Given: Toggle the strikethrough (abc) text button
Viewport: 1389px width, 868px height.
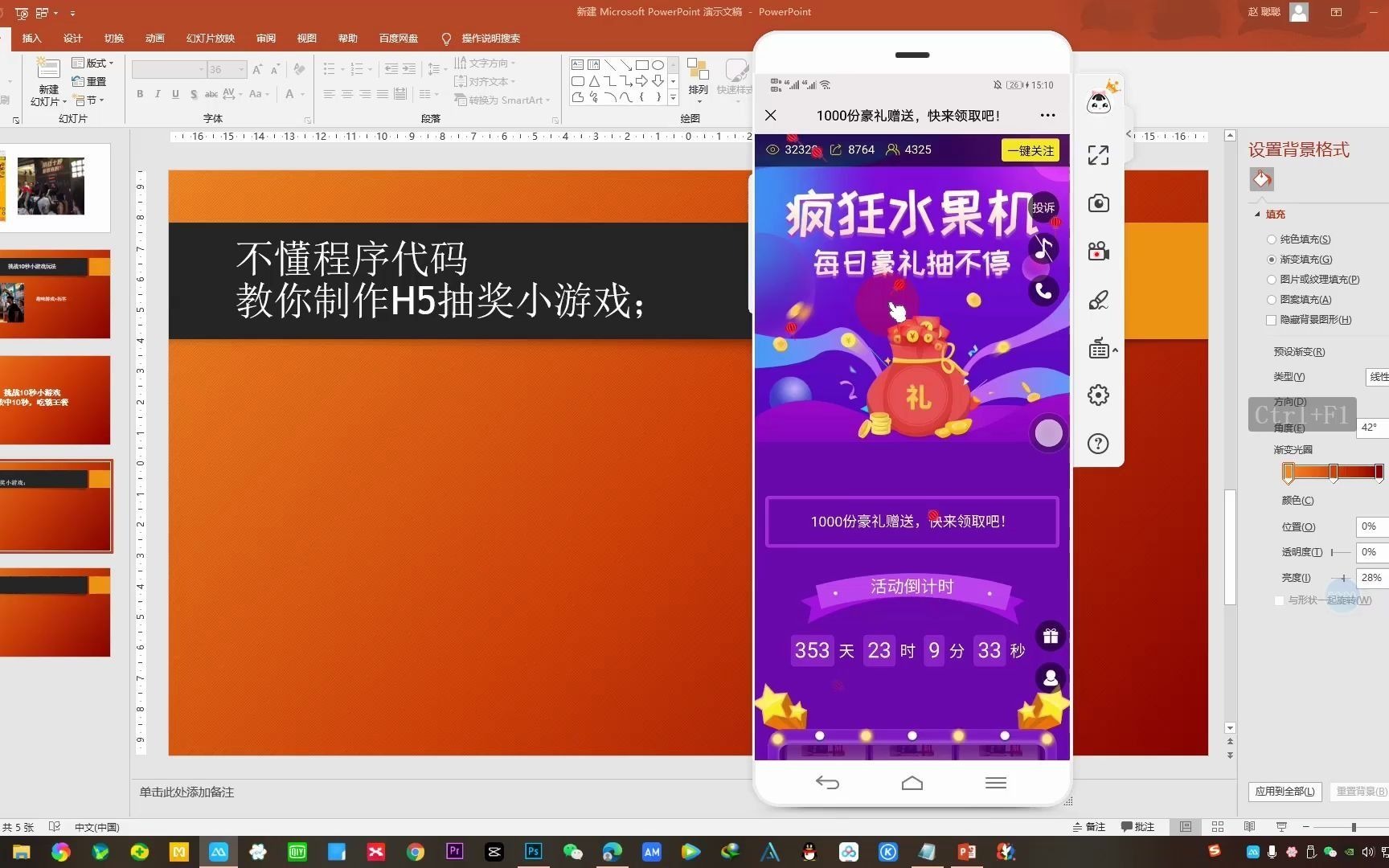Looking at the screenshot, I should pos(211,94).
